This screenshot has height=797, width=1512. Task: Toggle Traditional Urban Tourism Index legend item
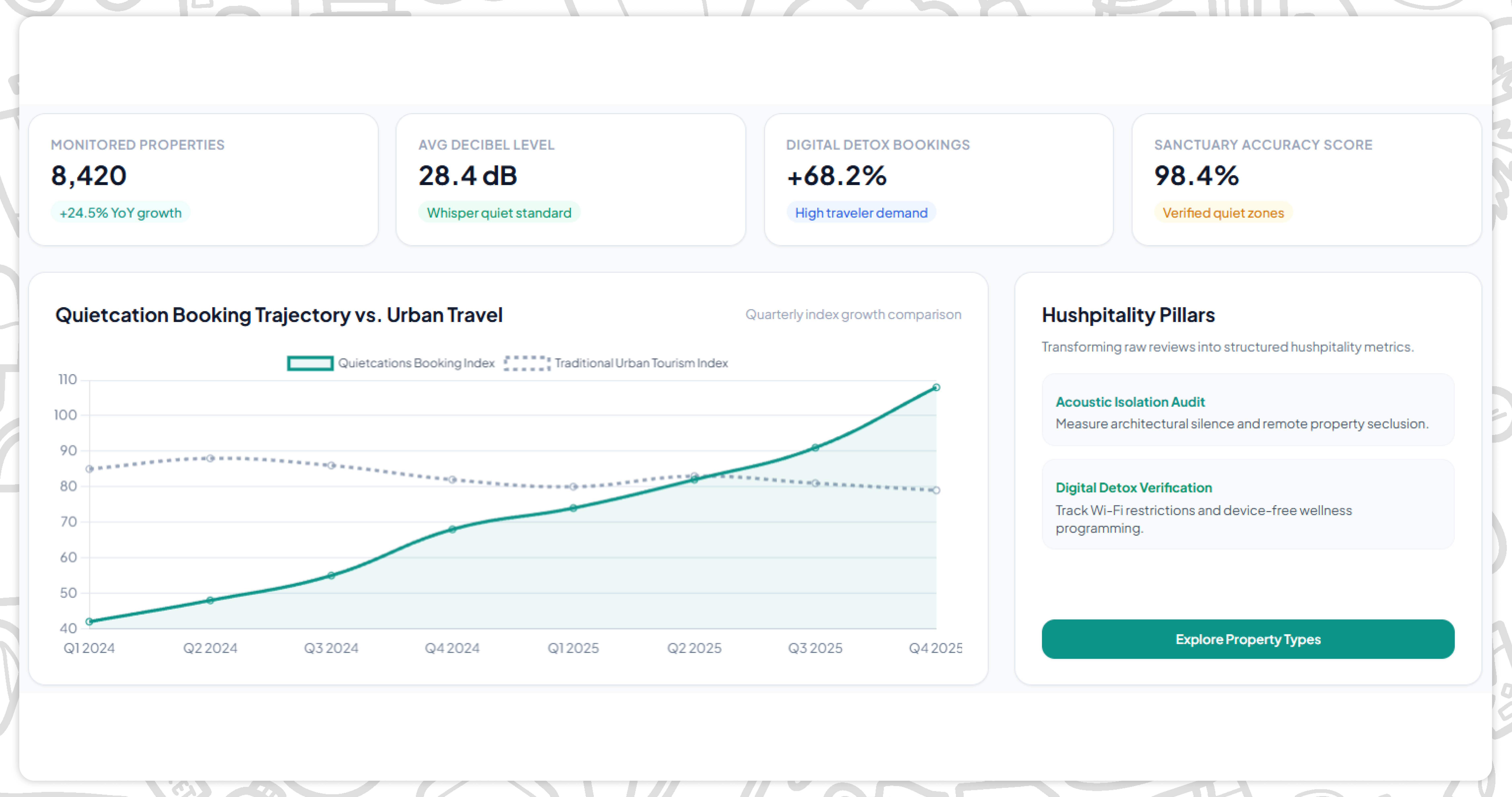(x=616, y=363)
